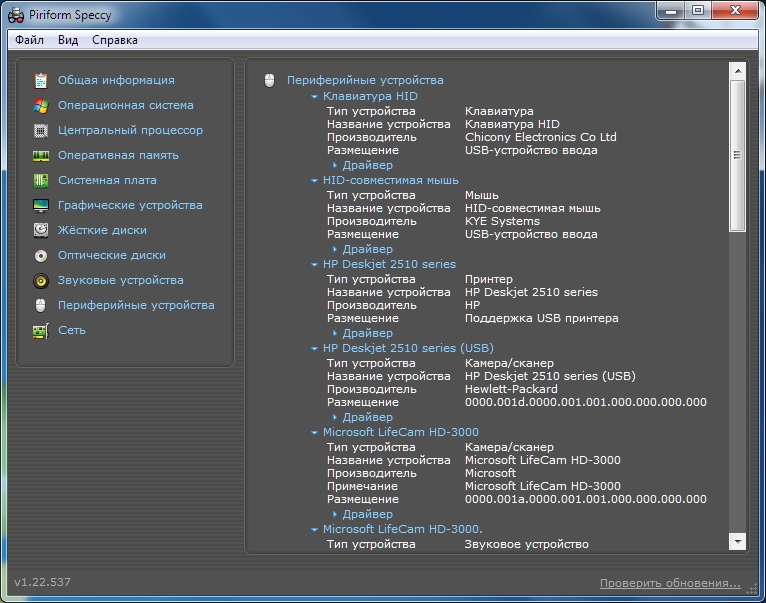This screenshot has width=766, height=603.
Task: Select the KYE Systems manufacturer value
Action: point(502,221)
